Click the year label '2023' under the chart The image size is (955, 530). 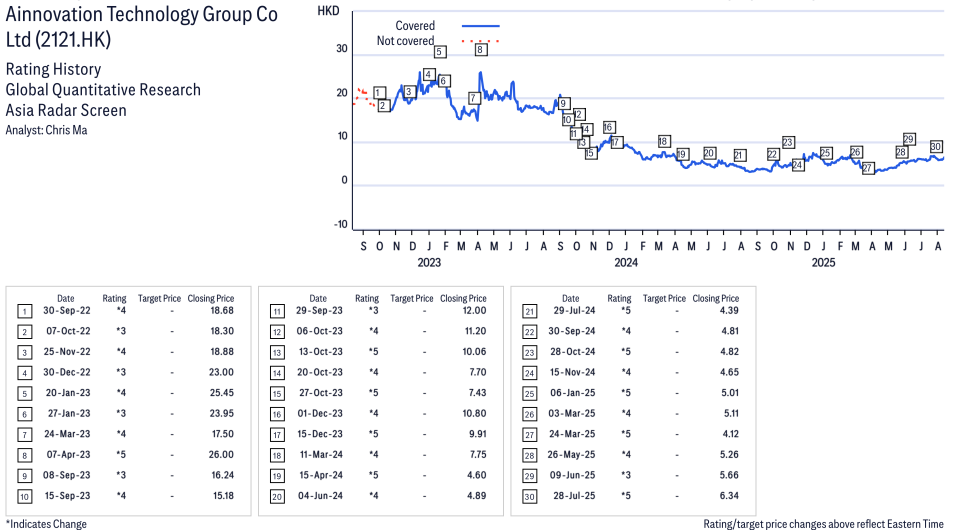(429, 262)
